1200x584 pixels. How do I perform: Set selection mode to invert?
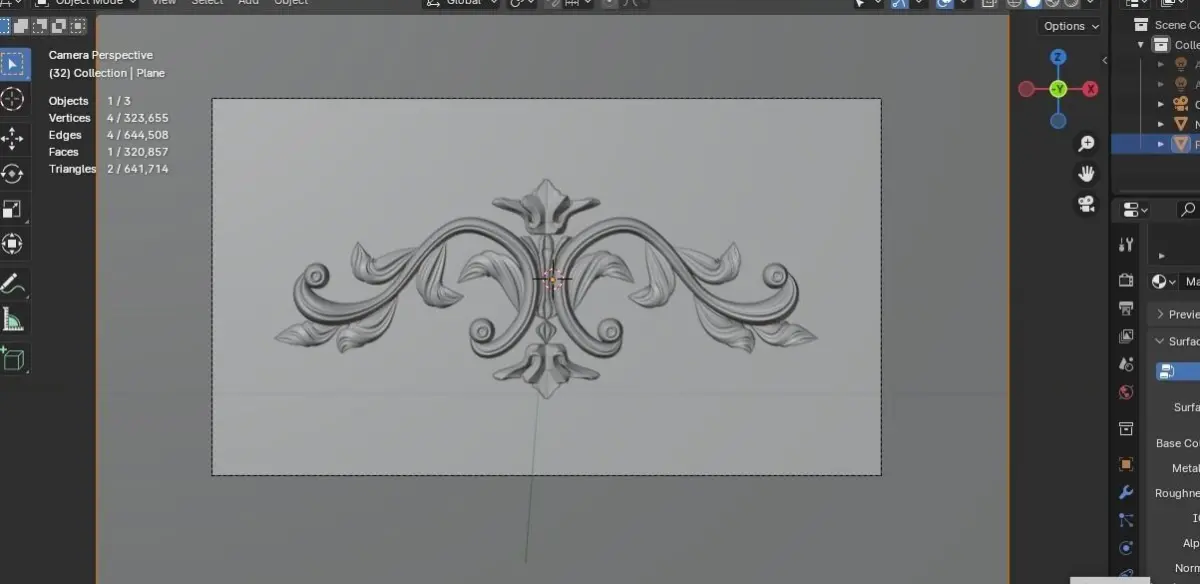point(60,26)
